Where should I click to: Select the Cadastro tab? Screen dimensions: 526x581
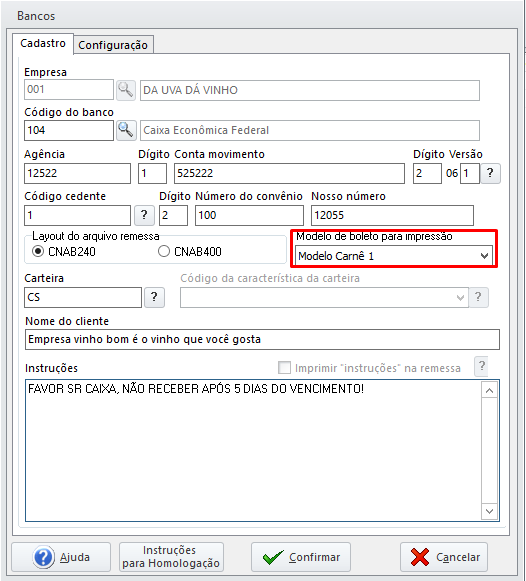tap(43, 43)
